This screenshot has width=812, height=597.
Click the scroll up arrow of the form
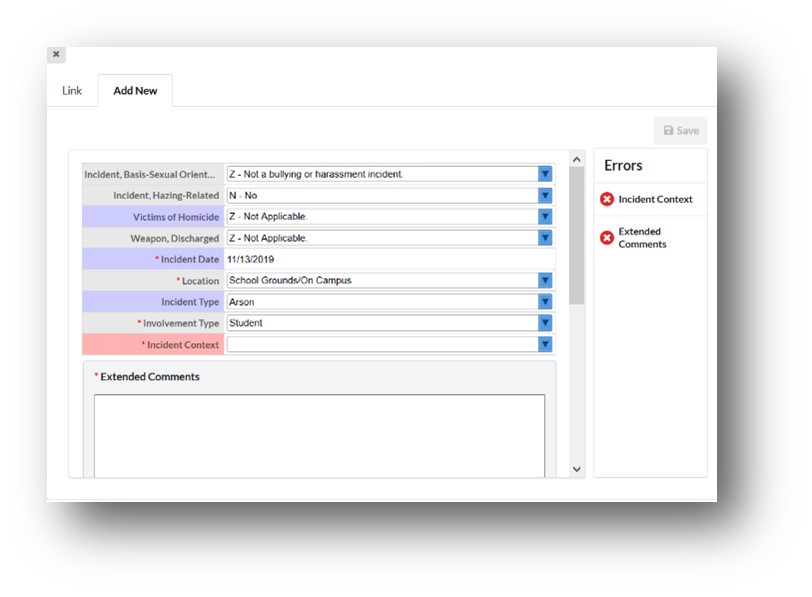[577, 160]
